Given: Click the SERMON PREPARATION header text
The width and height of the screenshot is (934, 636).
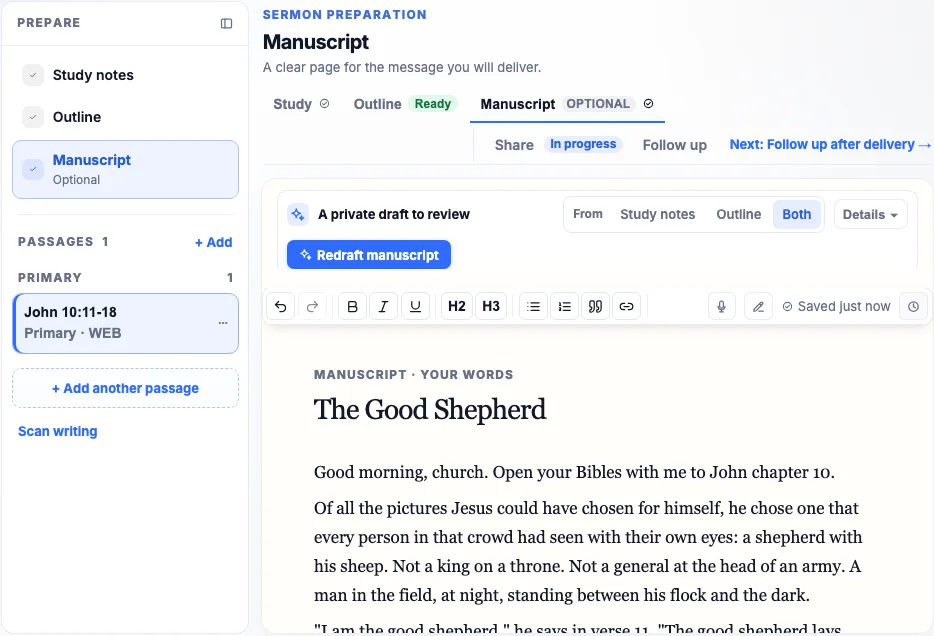Looking at the screenshot, I should [x=345, y=15].
